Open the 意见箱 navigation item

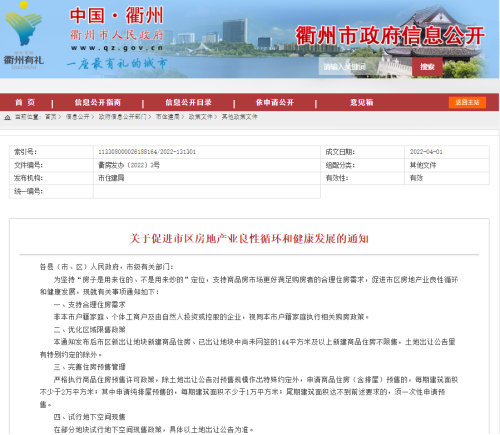361,102
